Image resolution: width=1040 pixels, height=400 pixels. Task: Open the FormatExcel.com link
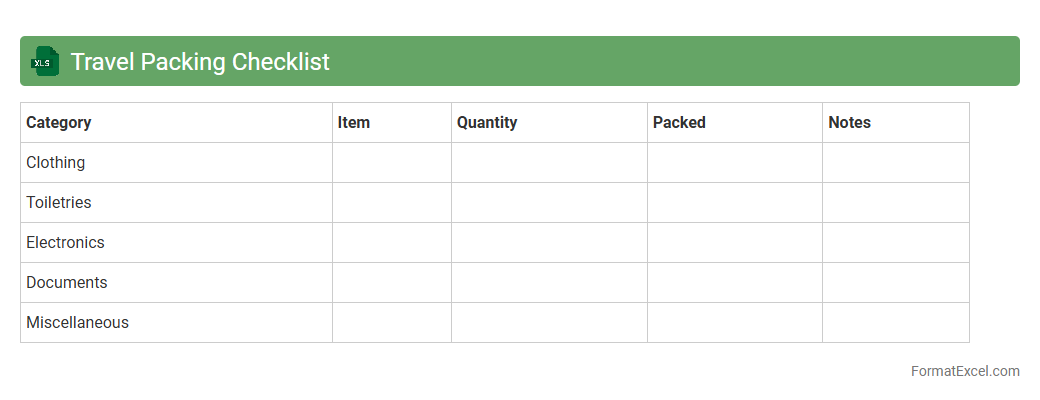click(x=964, y=371)
